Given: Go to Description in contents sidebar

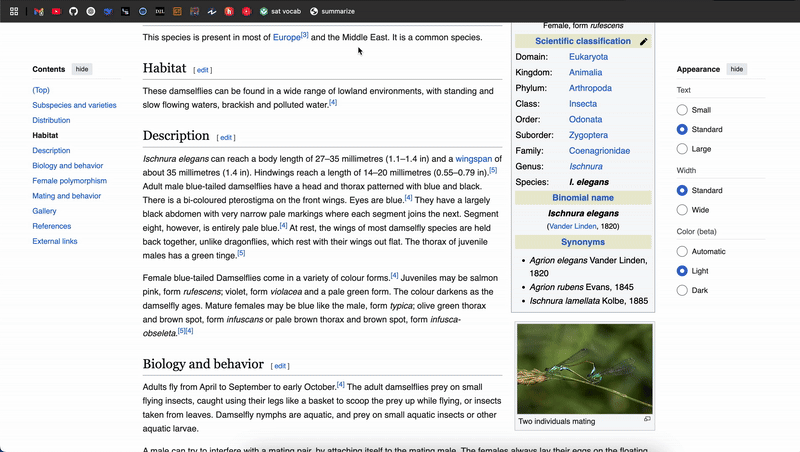Looking at the screenshot, I should 51,150.
